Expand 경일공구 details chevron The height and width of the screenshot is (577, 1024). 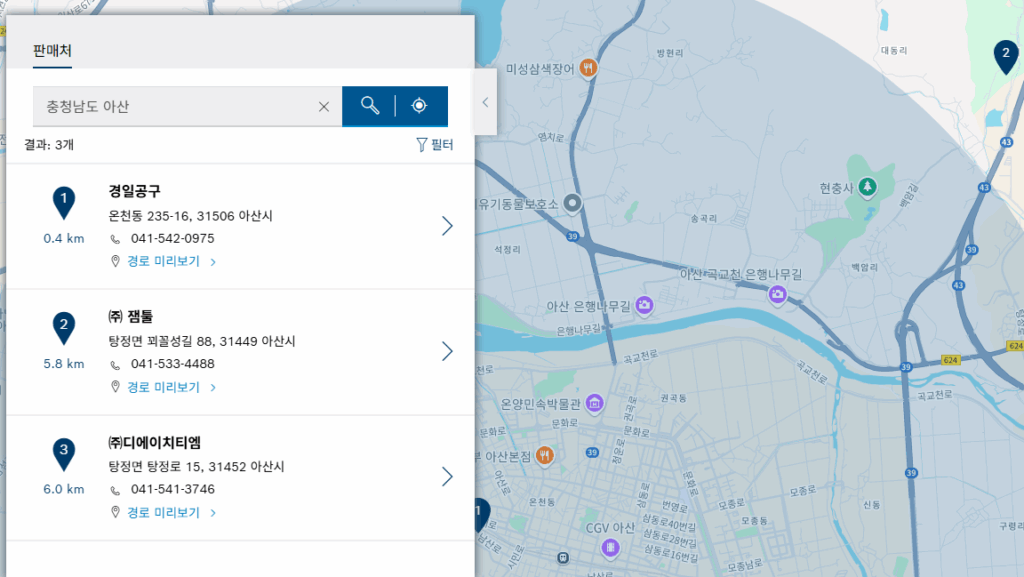[x=447, y=226]
